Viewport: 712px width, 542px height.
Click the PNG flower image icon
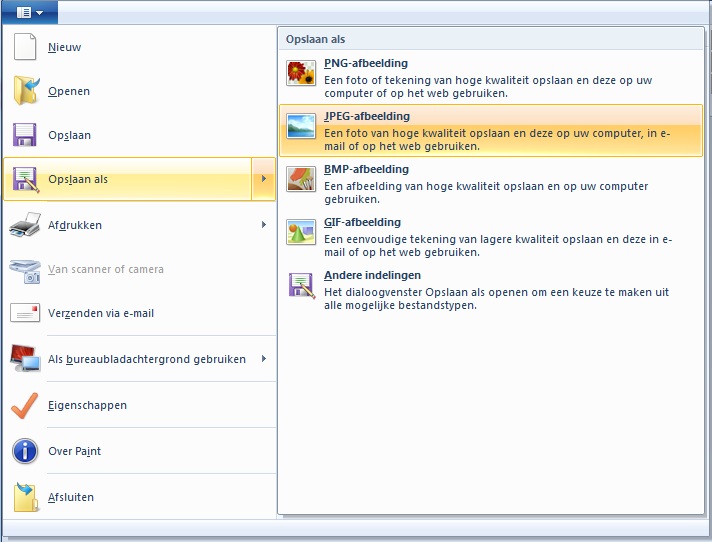click(x=301, y=73)
